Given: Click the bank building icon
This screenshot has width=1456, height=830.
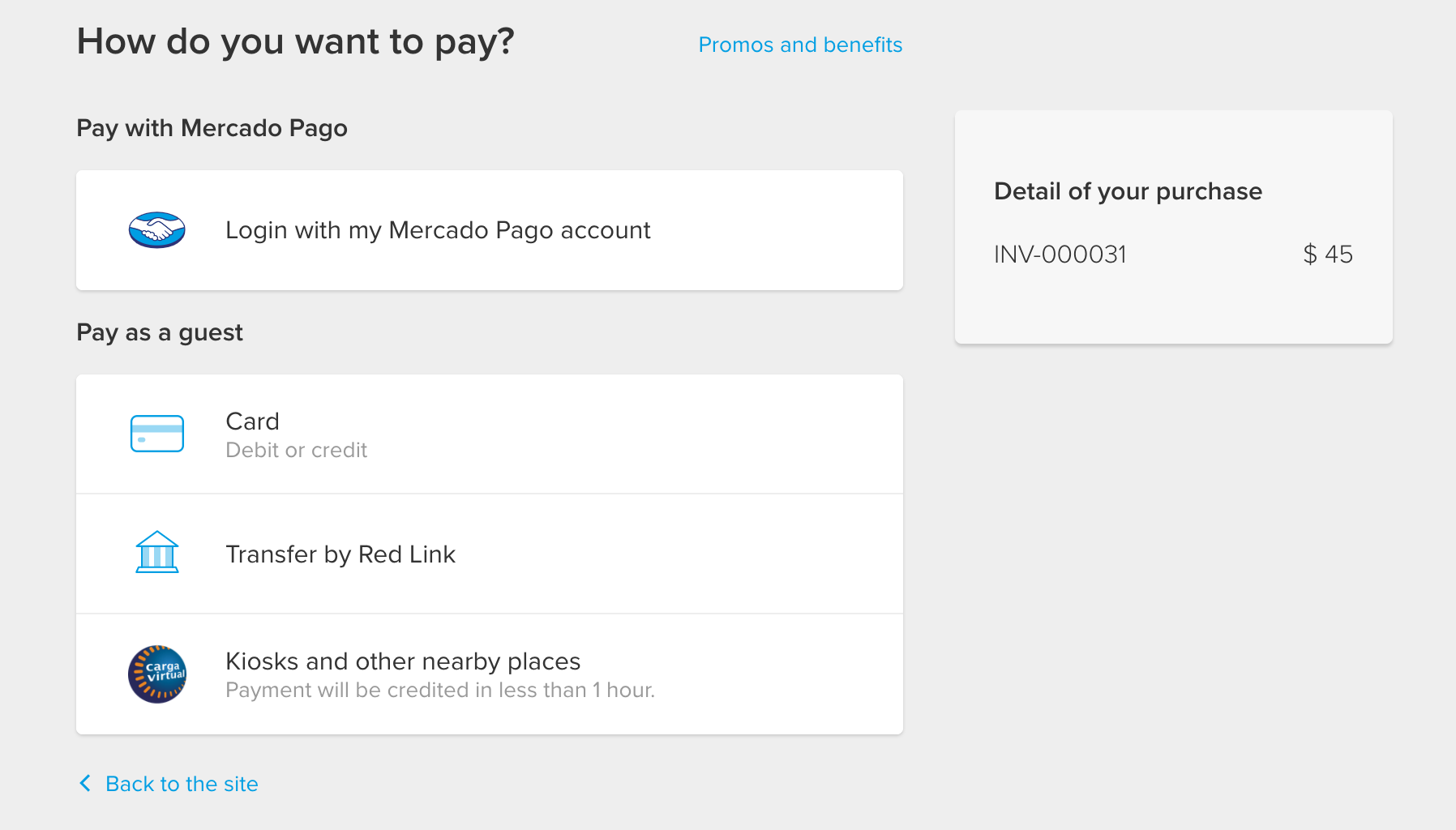Looking at the screenshot, I should 157,553.
